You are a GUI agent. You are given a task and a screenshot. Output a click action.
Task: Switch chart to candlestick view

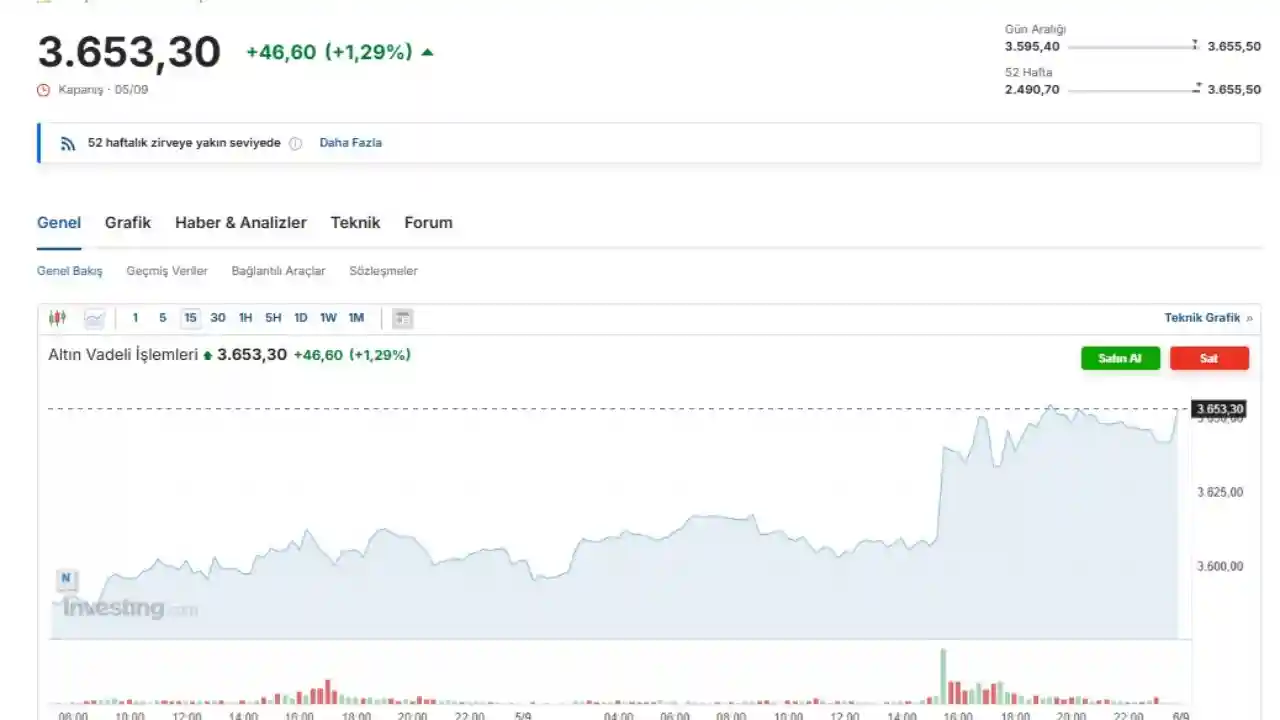click(57, 318)
